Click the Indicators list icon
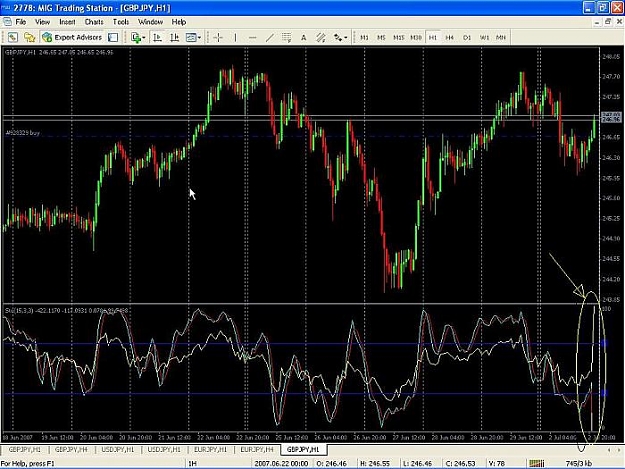Screen dimensions: 625x469 tap(191, 37)
